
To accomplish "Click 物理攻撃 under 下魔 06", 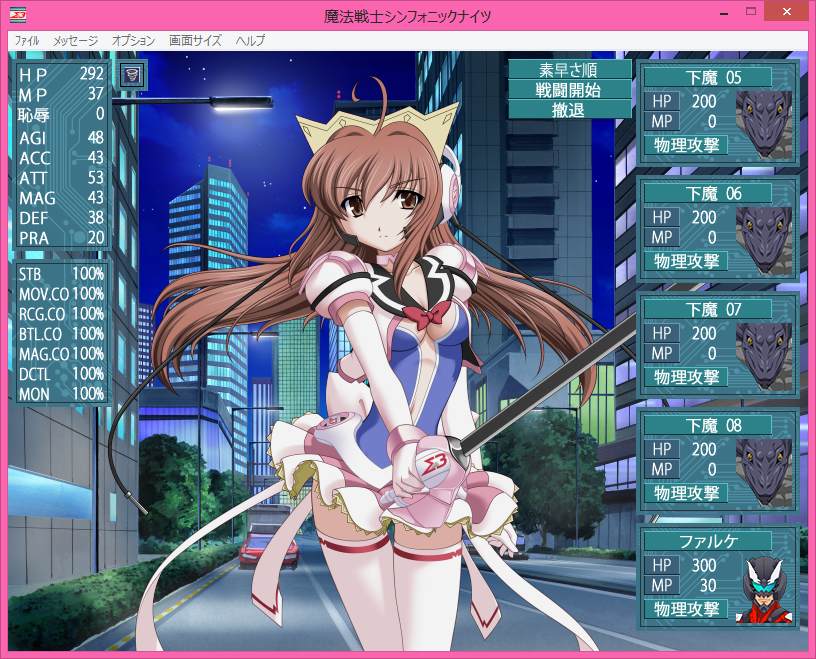I will (686, 261).
